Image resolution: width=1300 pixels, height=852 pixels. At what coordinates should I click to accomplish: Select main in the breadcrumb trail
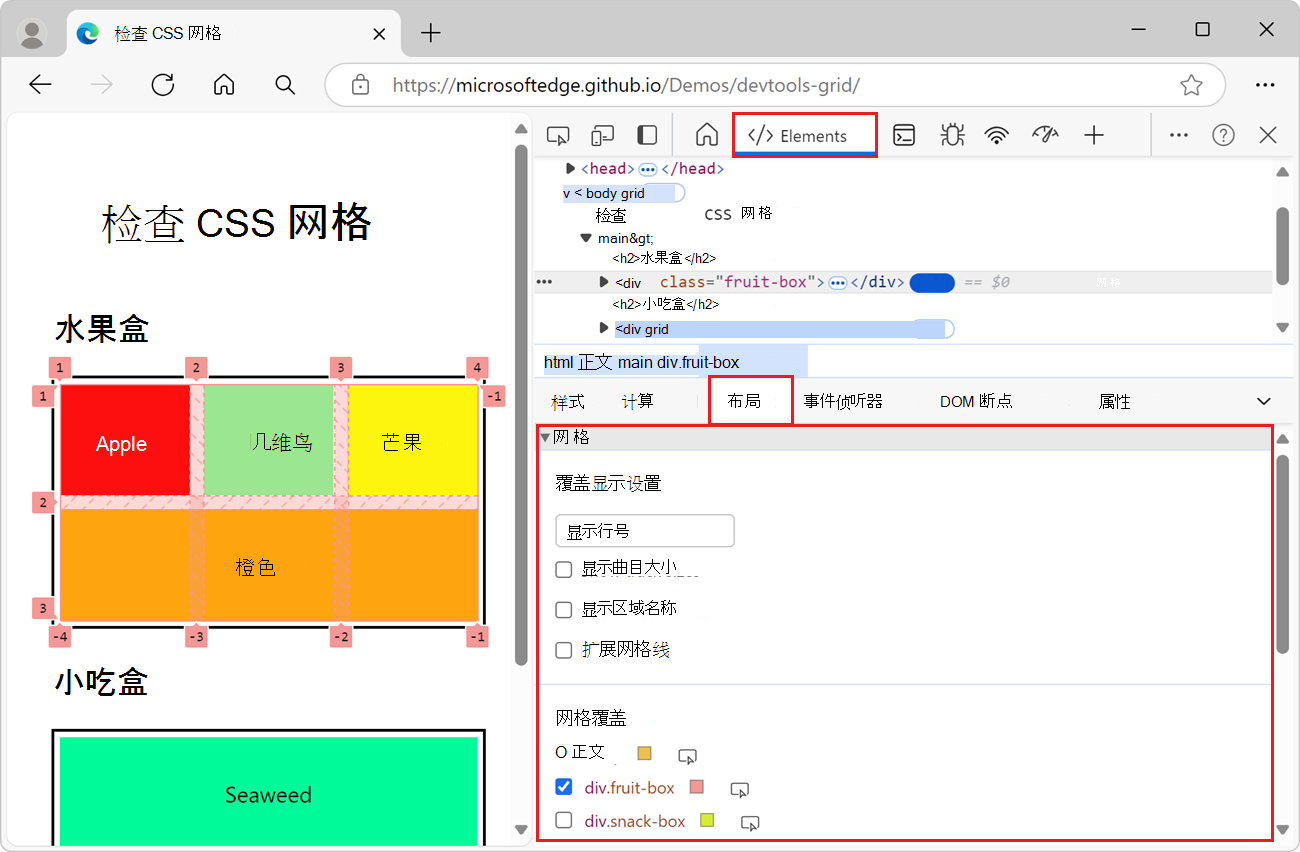[x=635, y=362]
